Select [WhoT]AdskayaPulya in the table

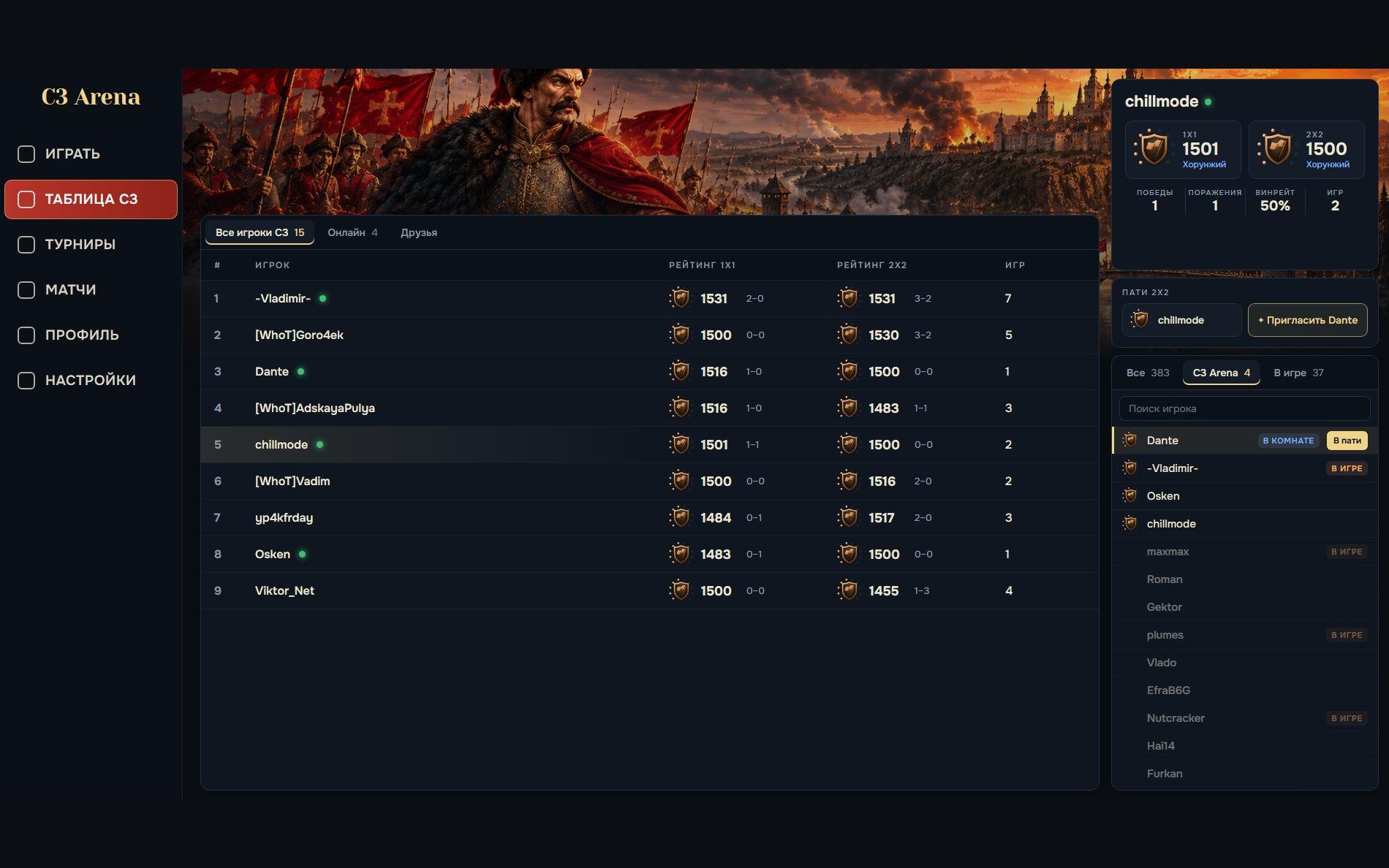point(649,408)
